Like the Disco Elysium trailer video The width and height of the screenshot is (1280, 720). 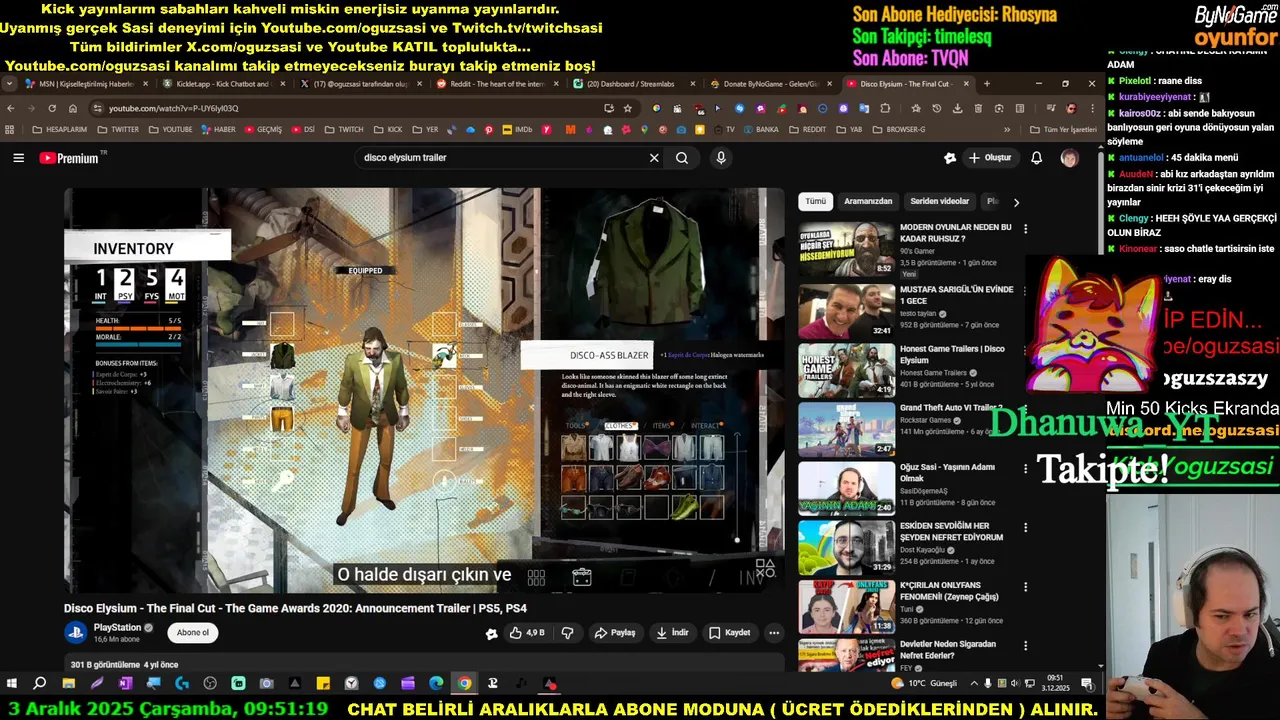(x=527, y=633)
